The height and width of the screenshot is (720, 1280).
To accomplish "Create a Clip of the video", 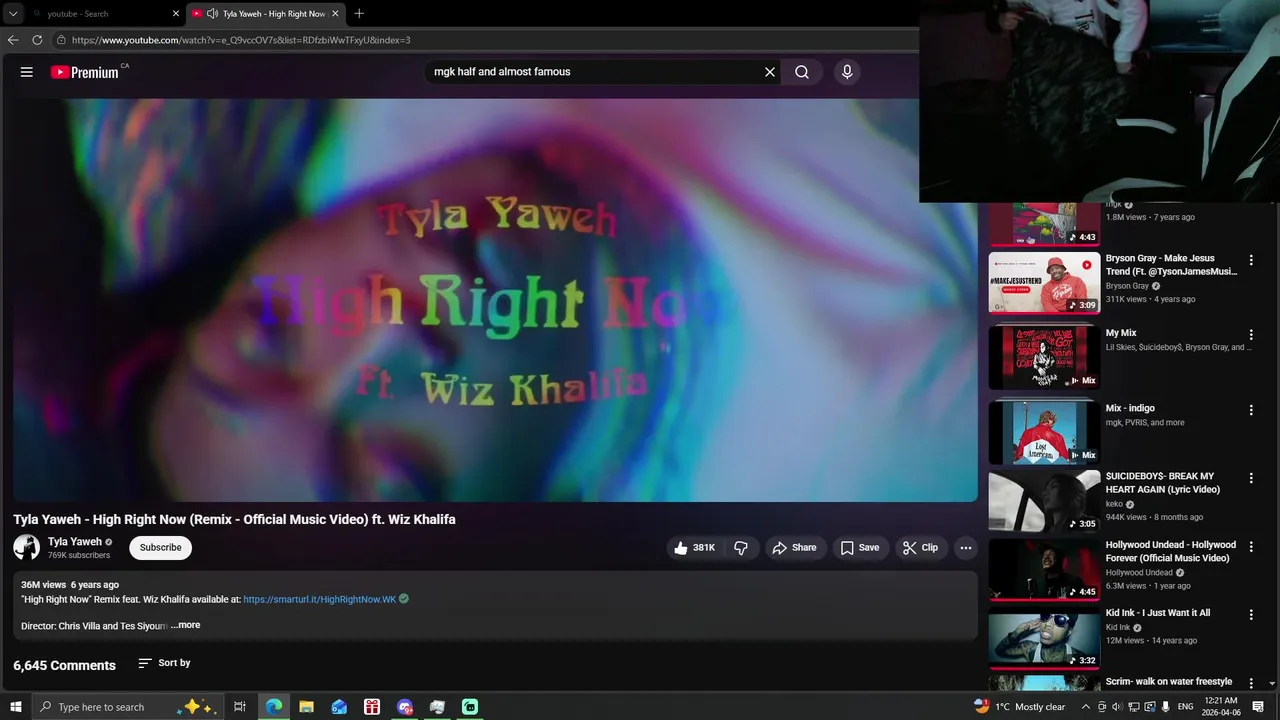I will (920, 548).
